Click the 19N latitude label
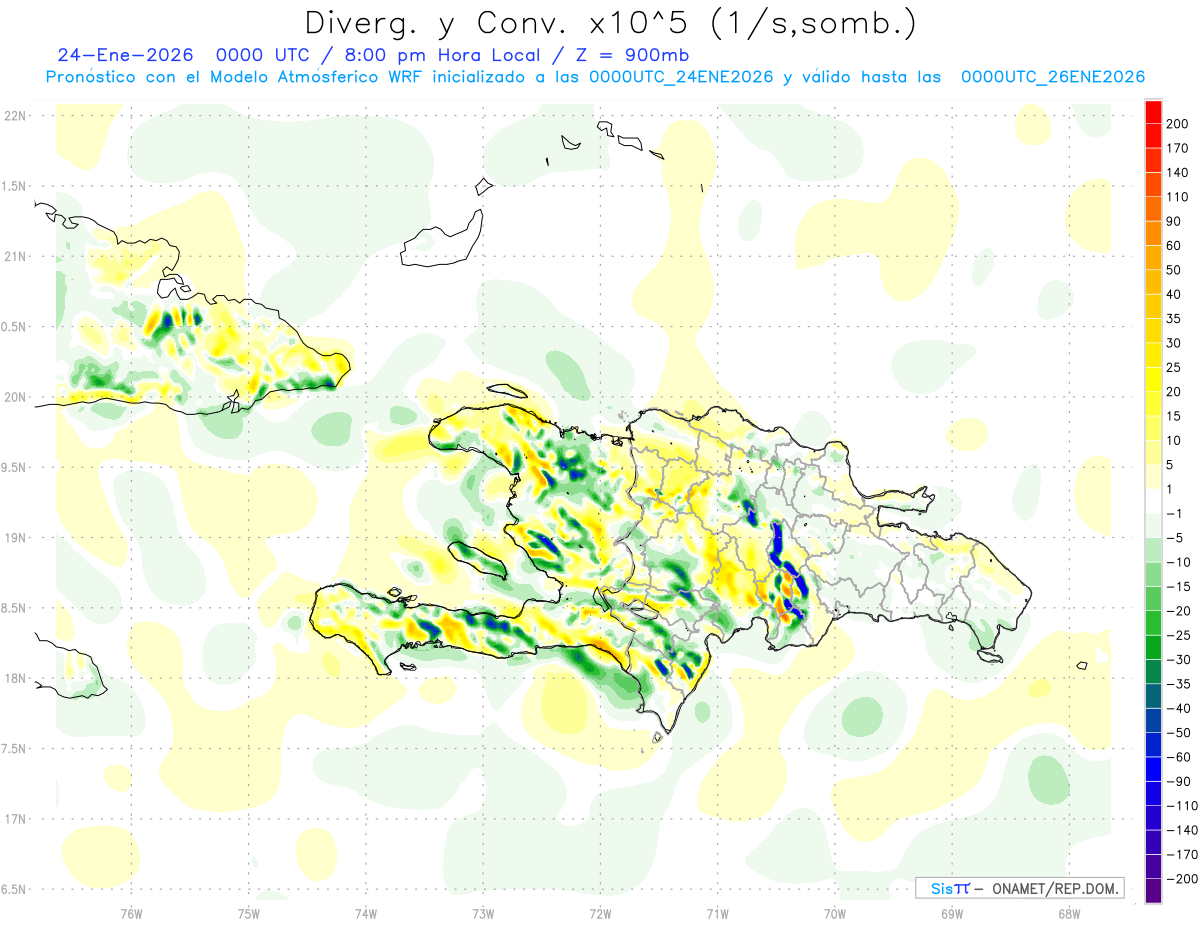The width and height of the screenshot is (1200, 927). click(x=14, y=537)
